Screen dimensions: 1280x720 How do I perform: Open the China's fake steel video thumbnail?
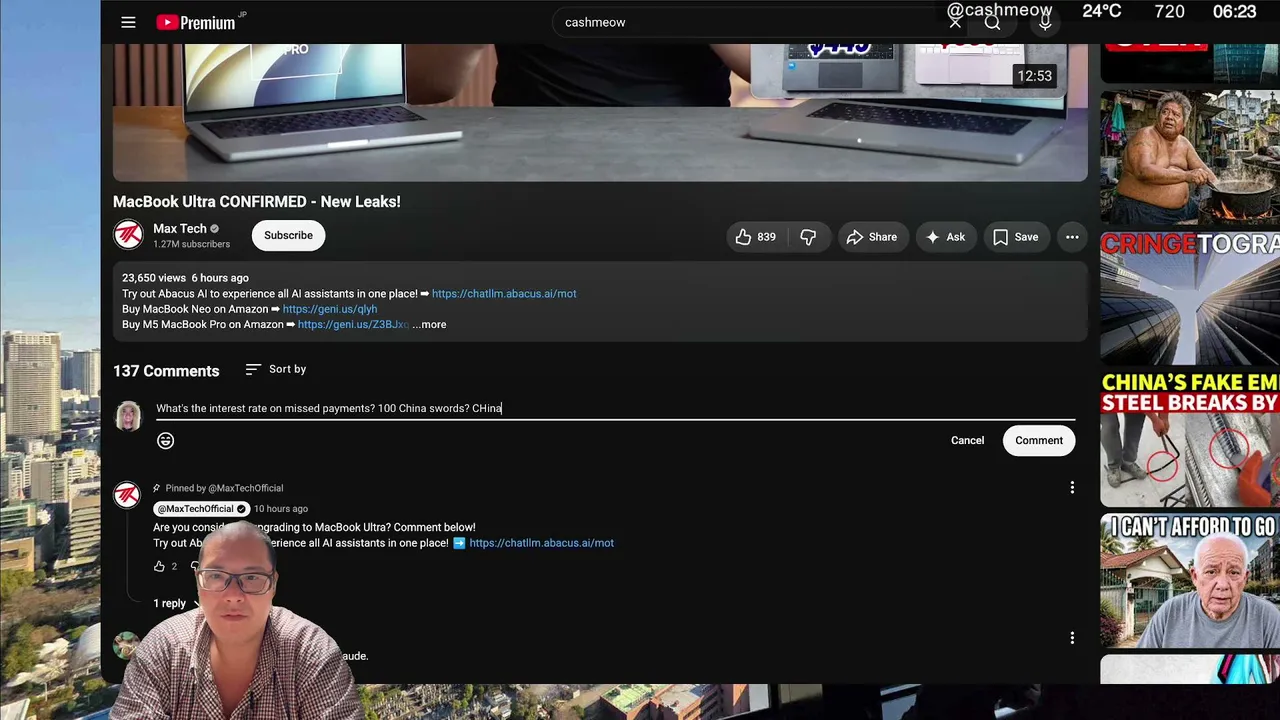click(x=1190, y=440)
